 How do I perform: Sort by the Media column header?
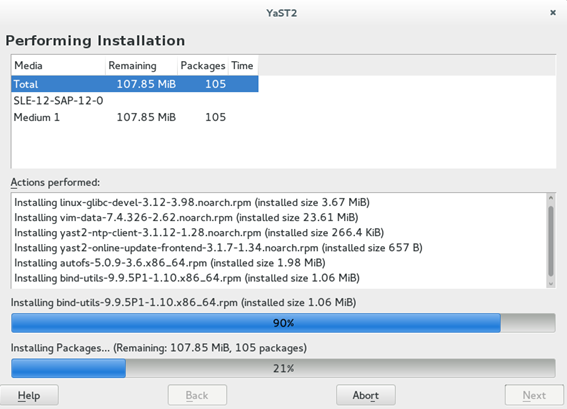(58, 65)
